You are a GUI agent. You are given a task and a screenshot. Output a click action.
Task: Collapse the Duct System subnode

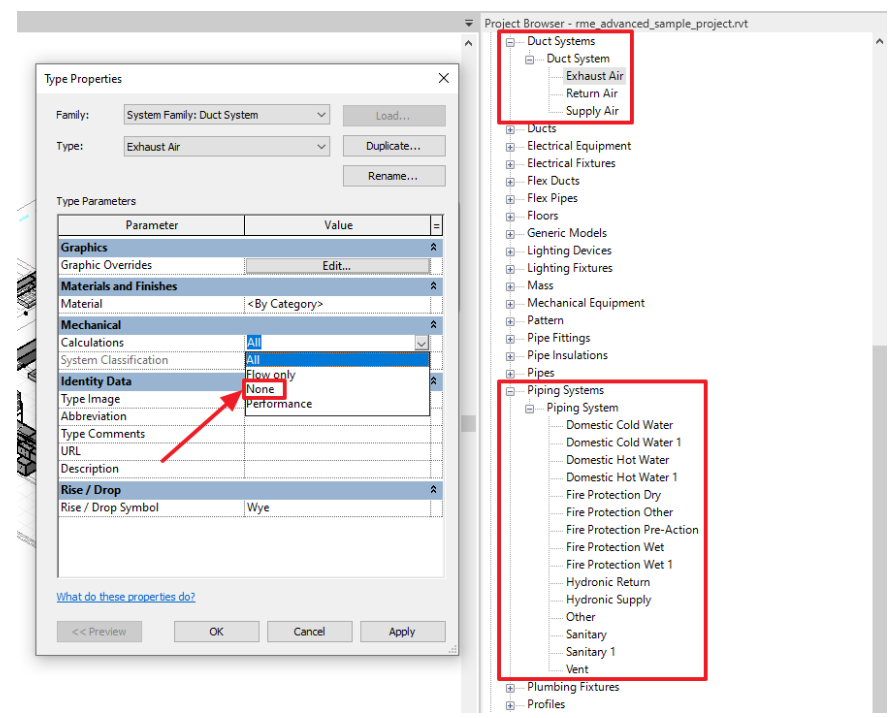pyautogui.click(x=530, y=59)
